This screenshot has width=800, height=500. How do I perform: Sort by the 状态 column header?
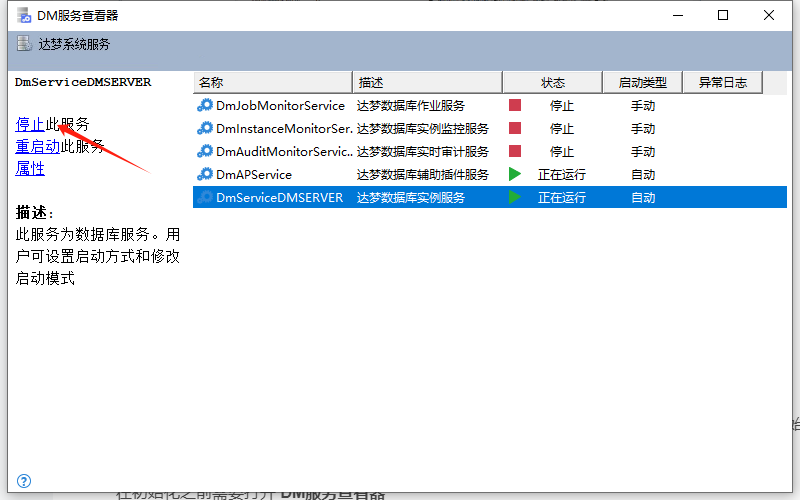pos(553,83)
